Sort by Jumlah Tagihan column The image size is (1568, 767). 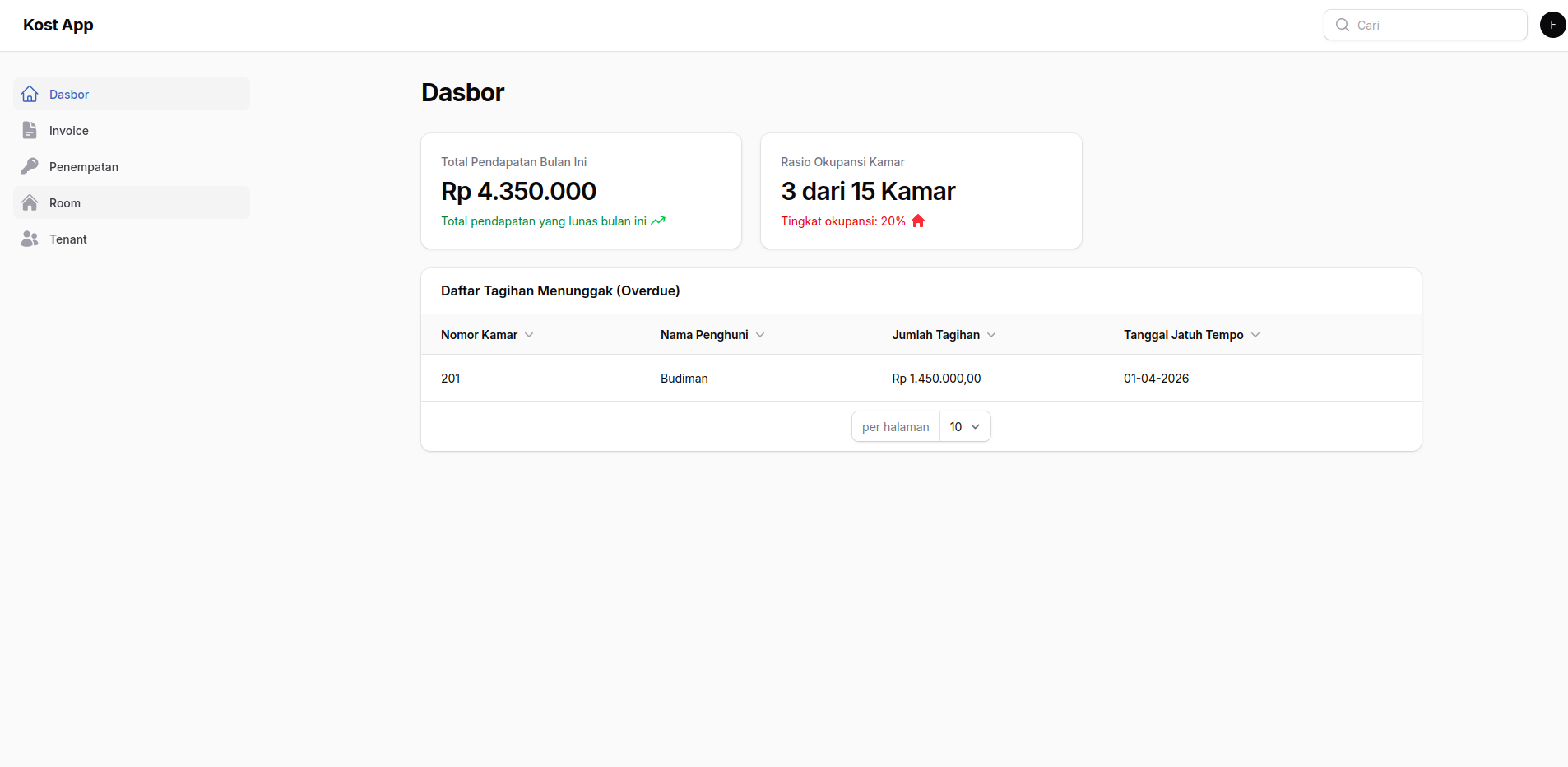(x=944, y=335)
